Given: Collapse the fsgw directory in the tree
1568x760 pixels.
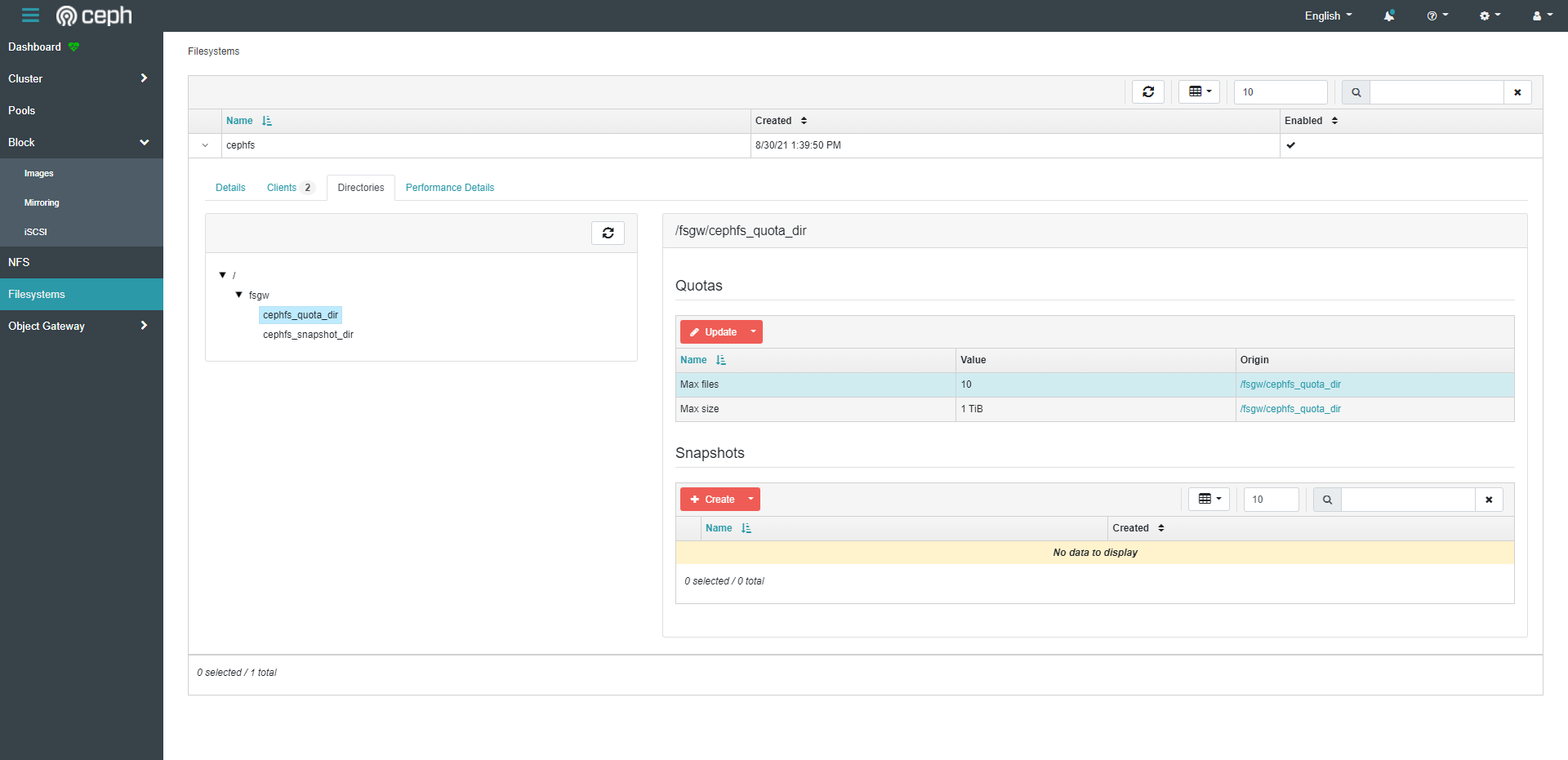Looking at the screenshot, I should point(238,295).
